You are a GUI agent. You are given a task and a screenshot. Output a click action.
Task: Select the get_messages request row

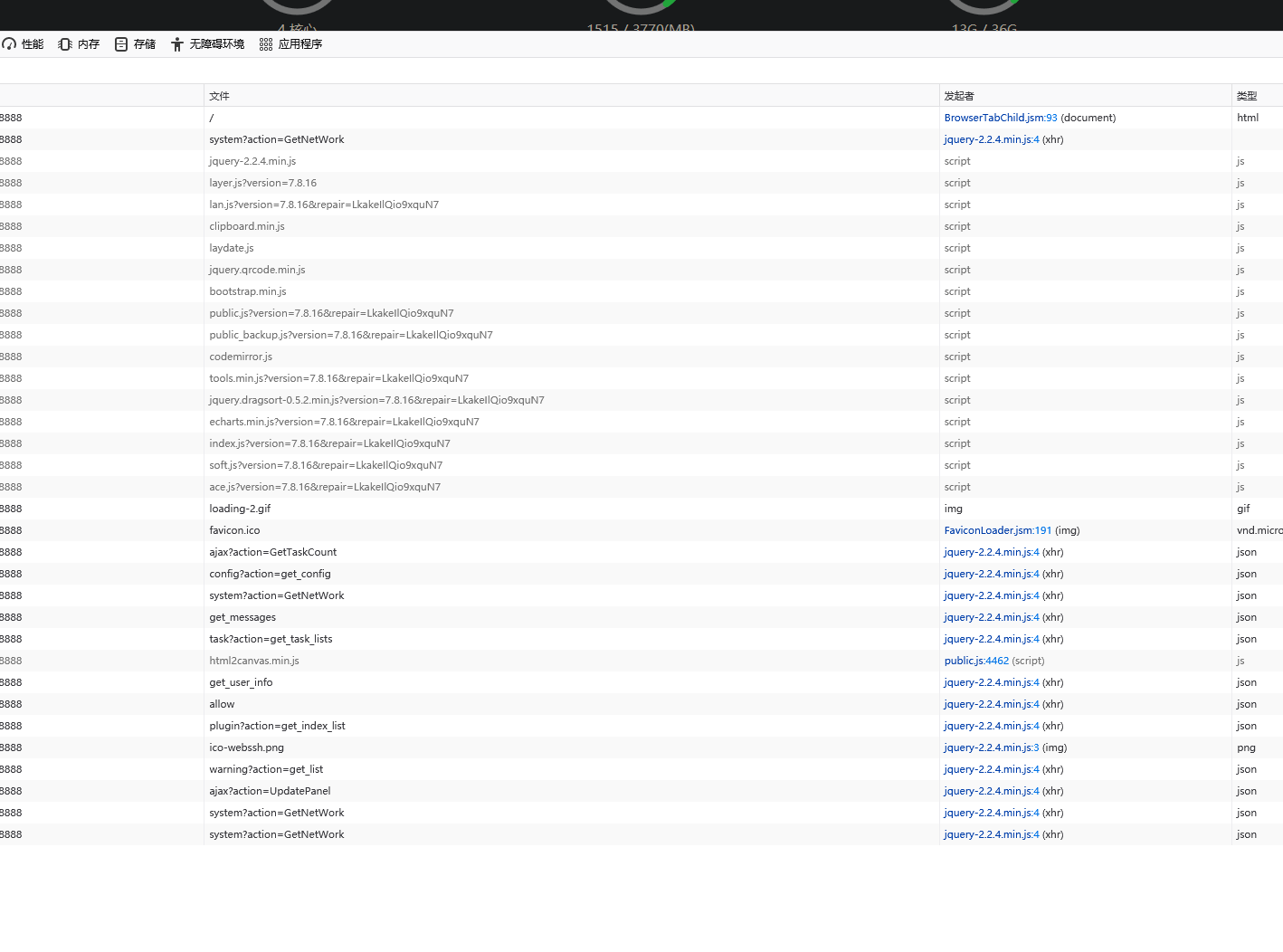click(x=242, y=617)
